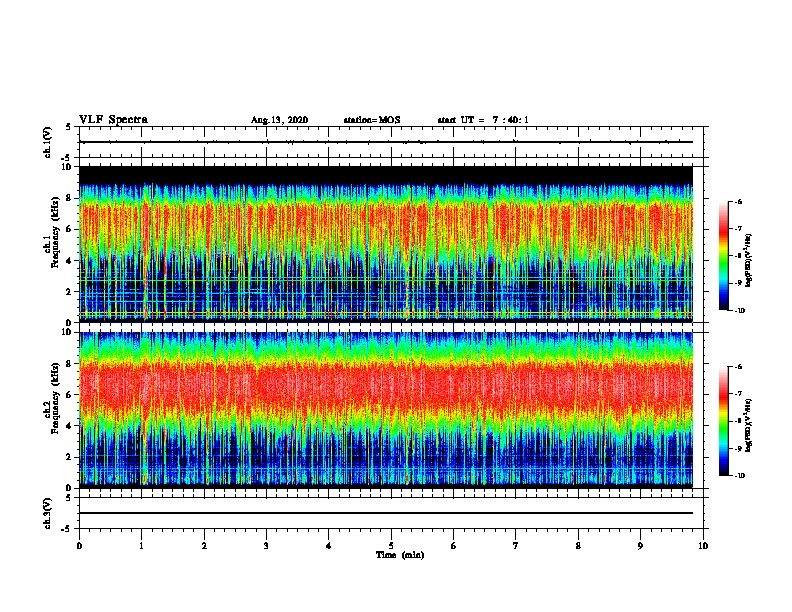Click the "-10" label on ch.2 colorbar
The image size is (792, 612).
point(739,476)
